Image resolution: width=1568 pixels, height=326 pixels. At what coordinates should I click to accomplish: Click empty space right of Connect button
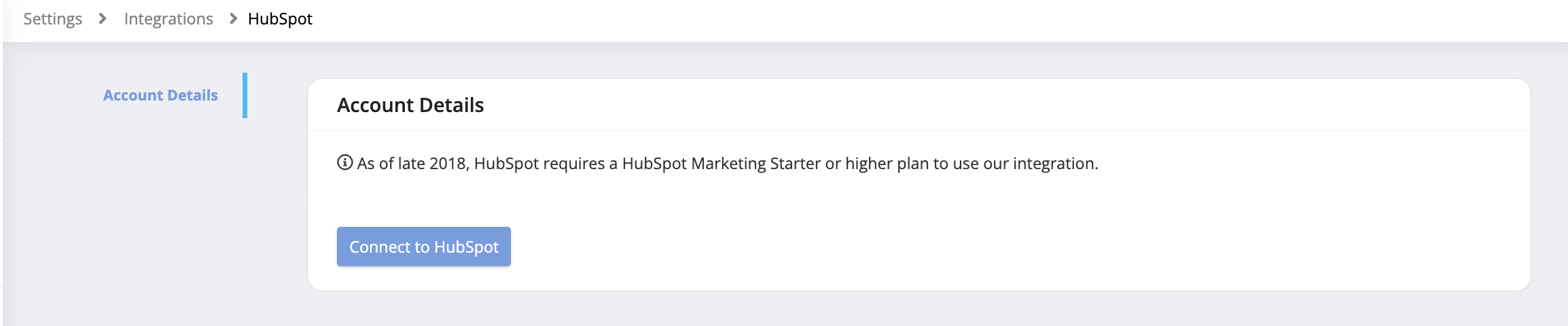[1019, 247]
